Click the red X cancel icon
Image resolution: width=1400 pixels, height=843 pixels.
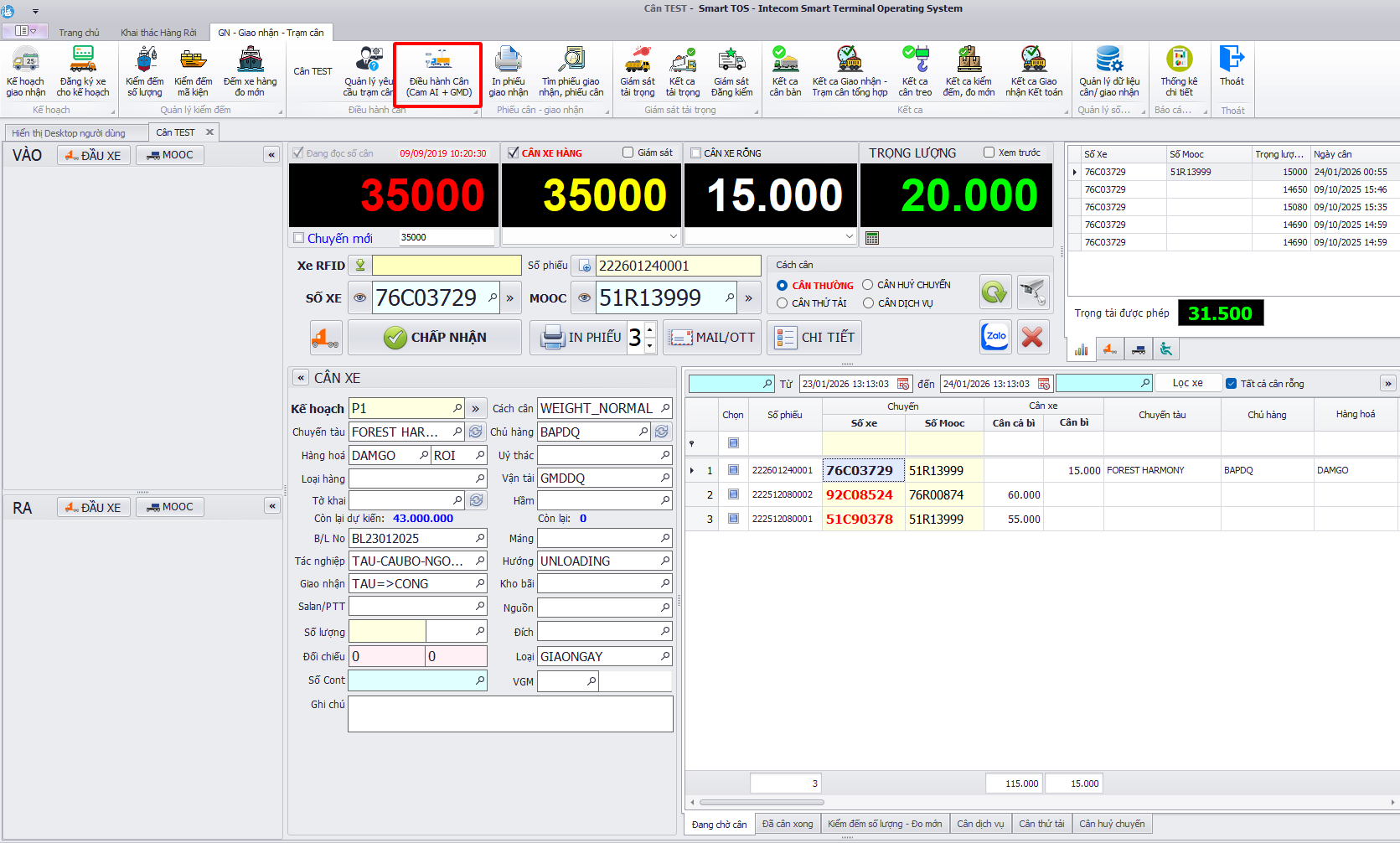click(x=1032, y=337)
